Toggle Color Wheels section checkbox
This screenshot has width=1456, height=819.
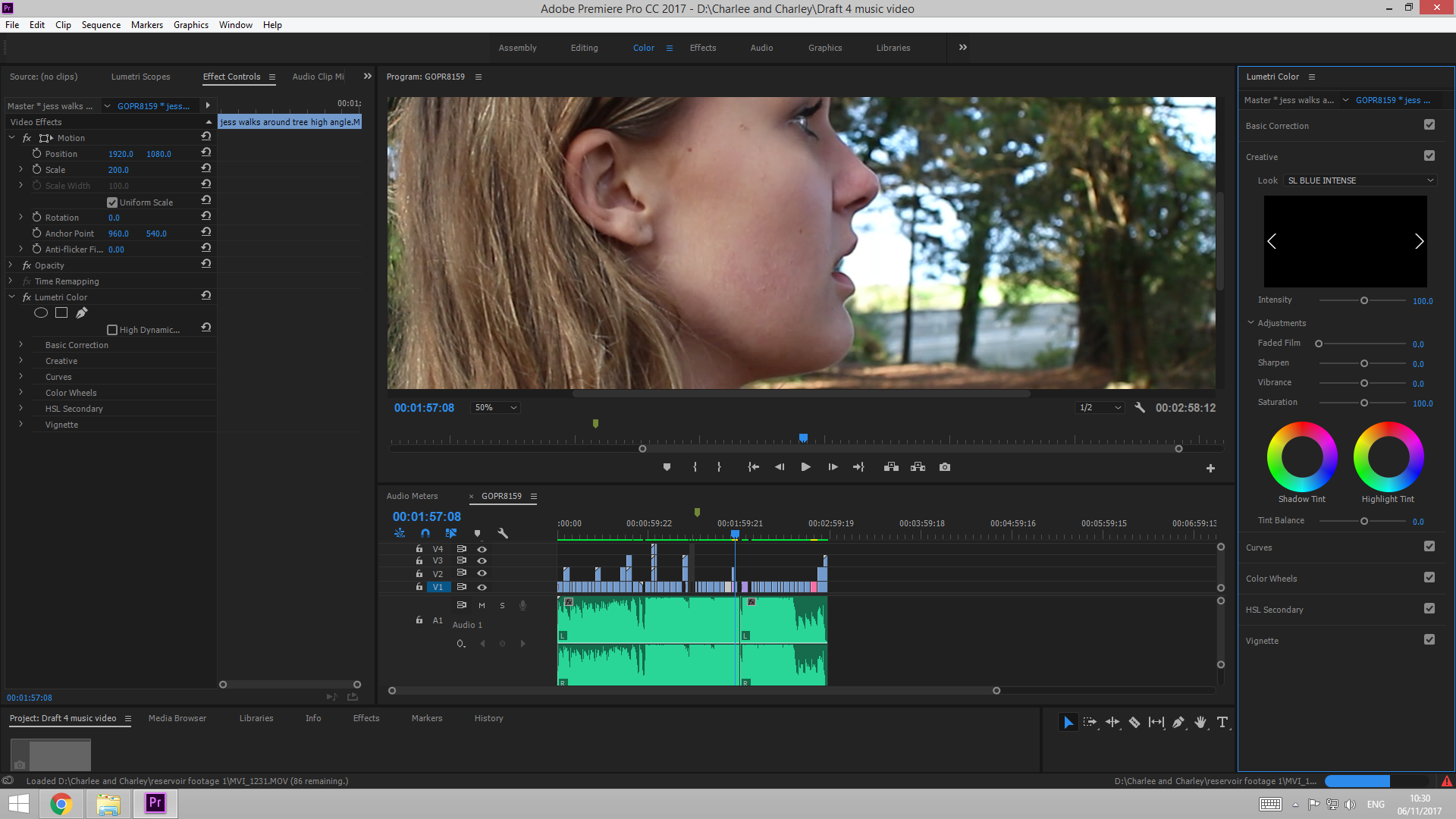click(1429, 578)
